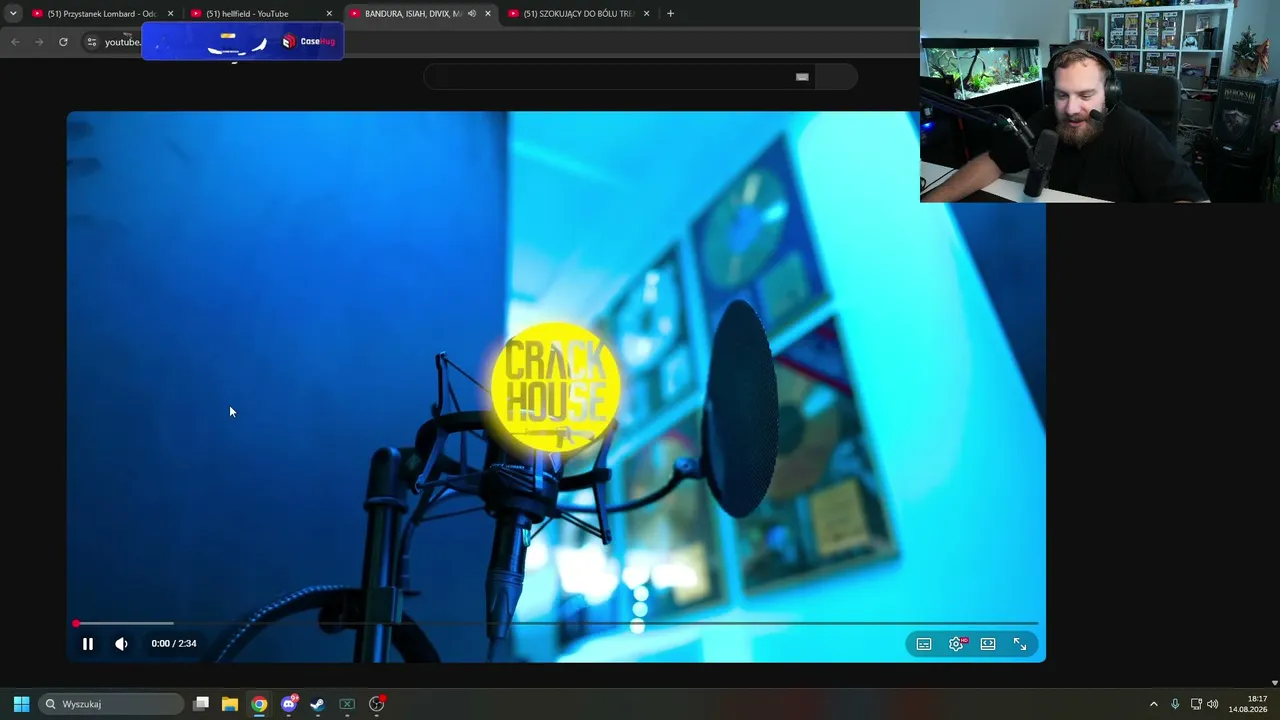
Task: Switch the player to theater mode
Action: [x=988, y=644]
